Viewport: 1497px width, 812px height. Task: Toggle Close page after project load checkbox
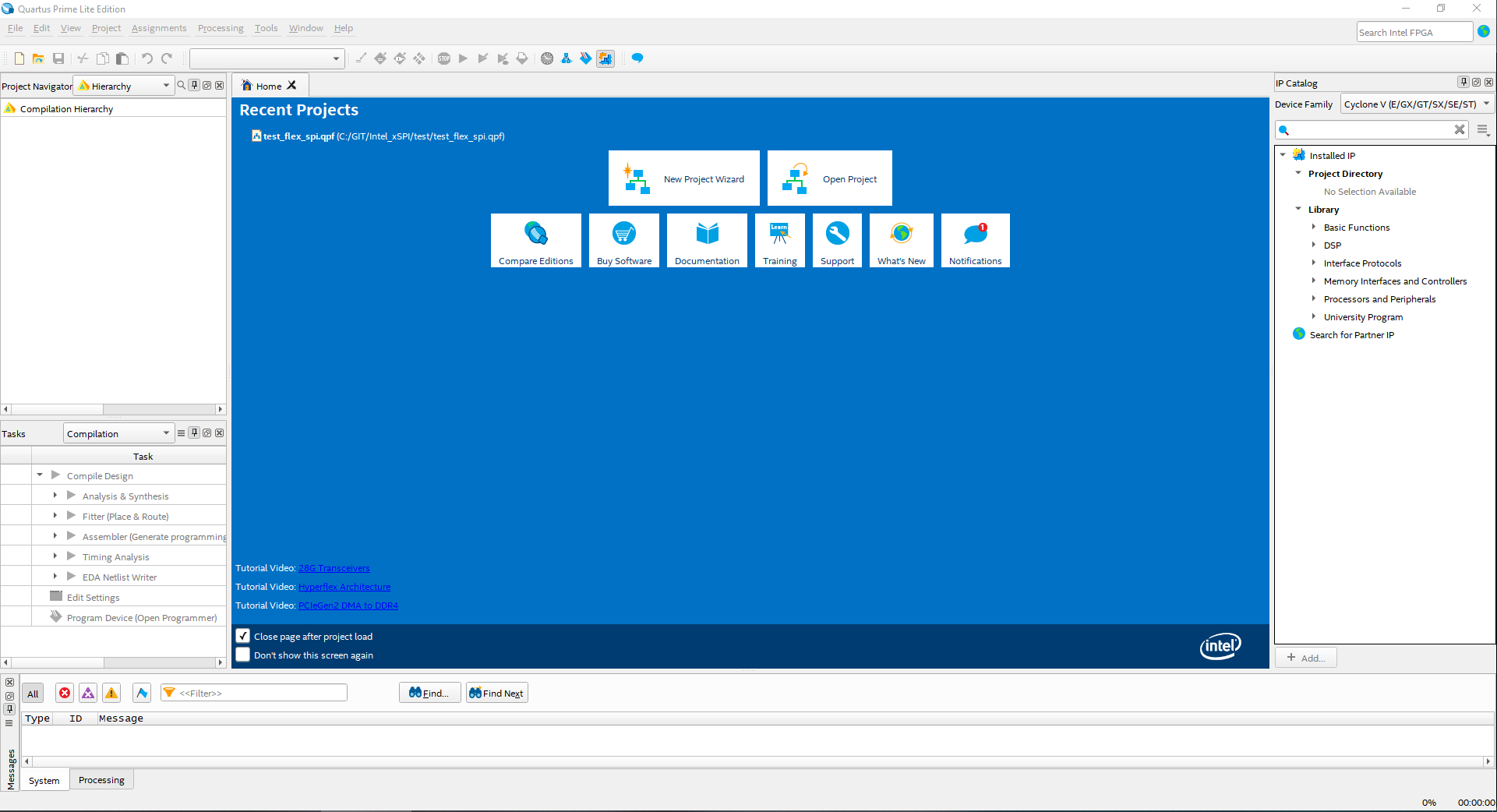pyautogui.click(x=243, y=636)
